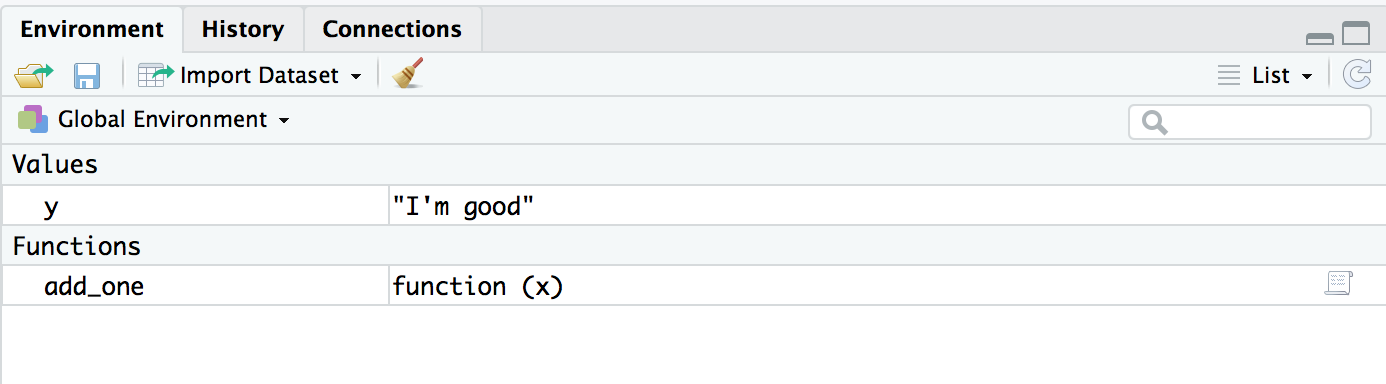The image size is (1386, 384).
Task: Maximize the Environment pane
Action: (x=1356, y=34)
